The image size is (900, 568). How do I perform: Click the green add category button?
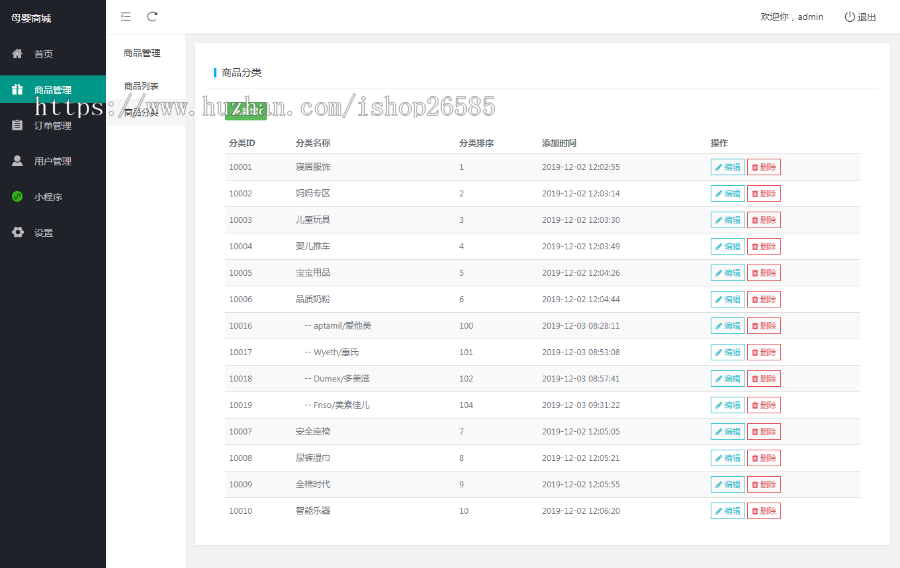(x=246, y=110)
